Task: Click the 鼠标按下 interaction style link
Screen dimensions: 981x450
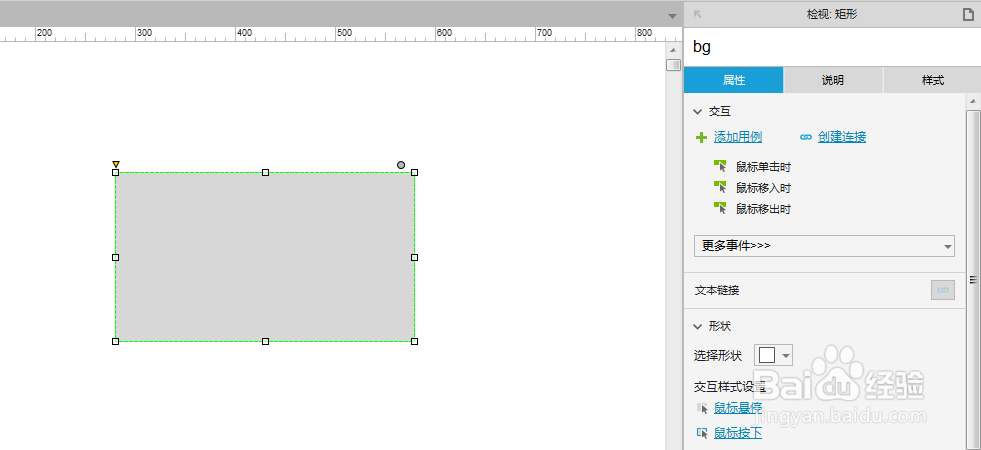Action: [738, 432]
